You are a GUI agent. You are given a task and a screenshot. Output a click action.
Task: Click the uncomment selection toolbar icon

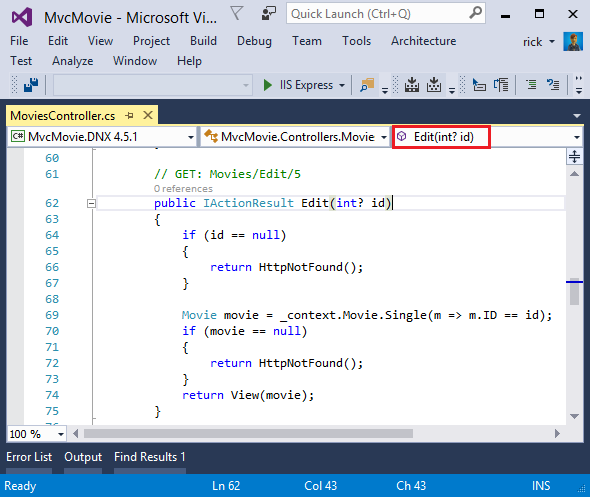click(553, 85)
